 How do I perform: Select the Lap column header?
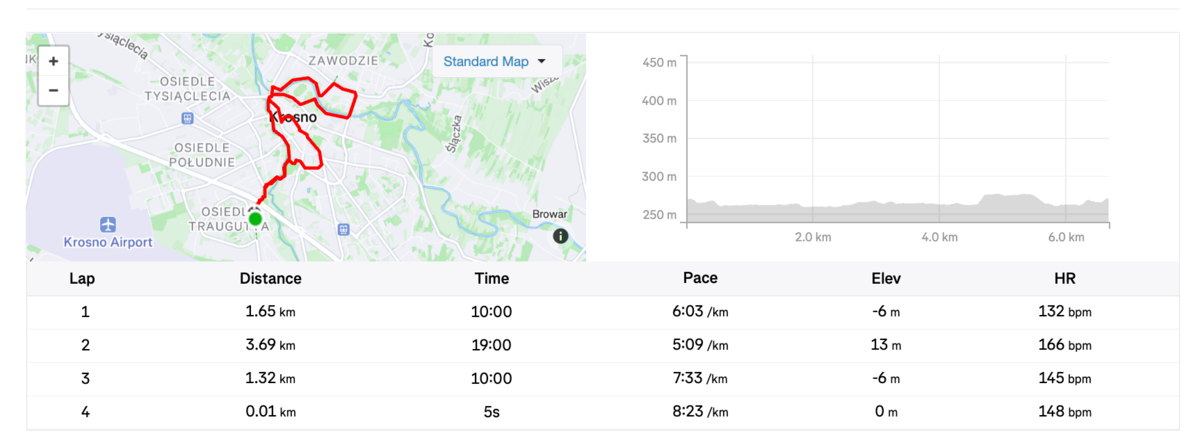click(82, 279)
